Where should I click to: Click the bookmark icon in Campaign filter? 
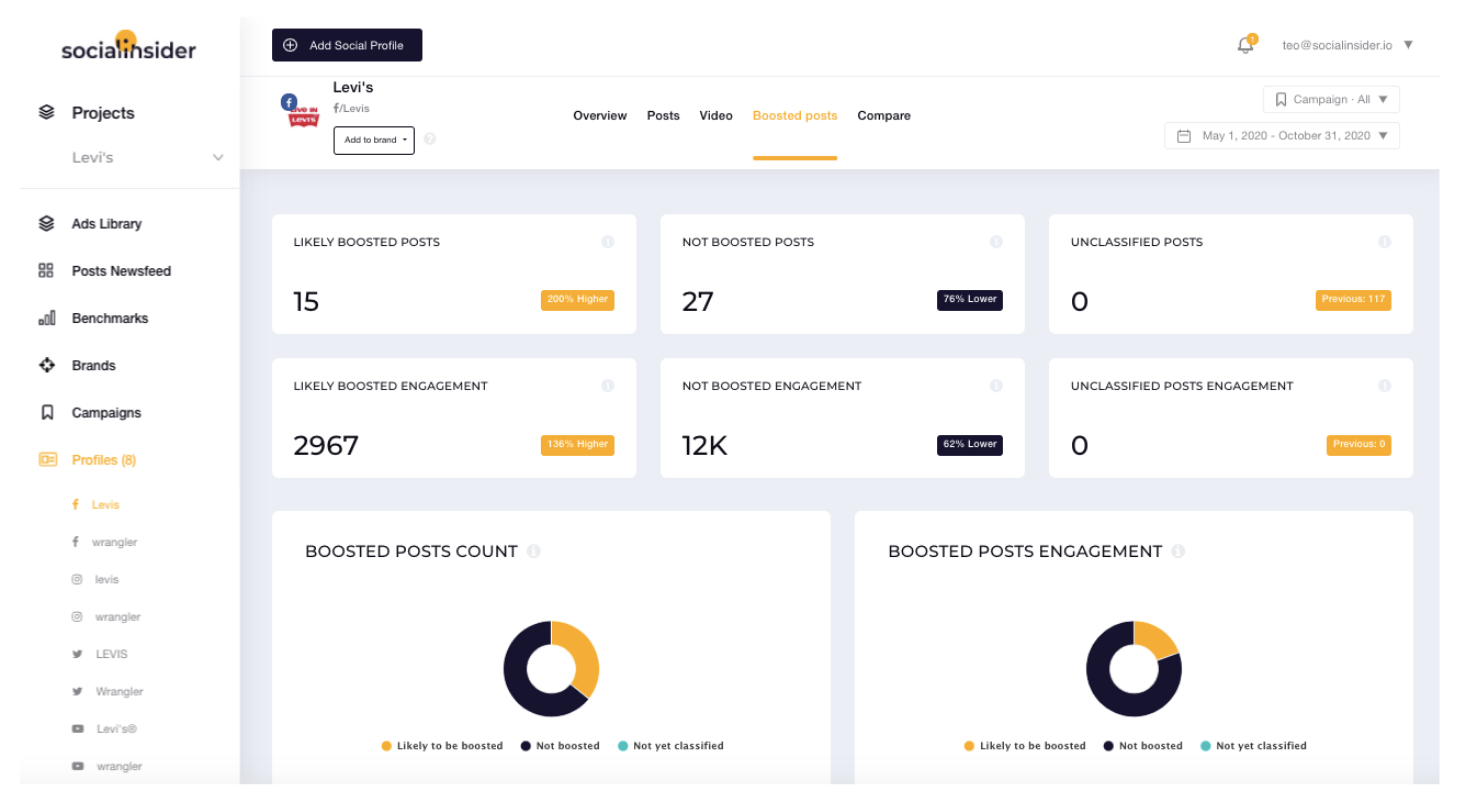pos(1280,99)
